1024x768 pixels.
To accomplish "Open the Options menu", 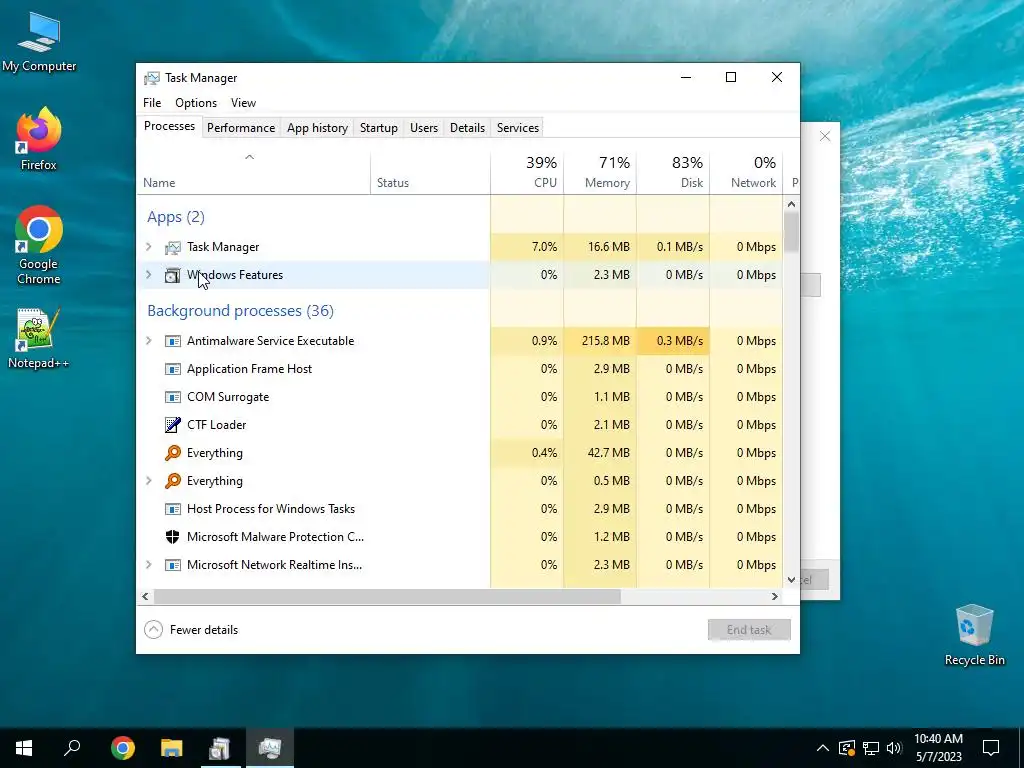I will 196,103.
